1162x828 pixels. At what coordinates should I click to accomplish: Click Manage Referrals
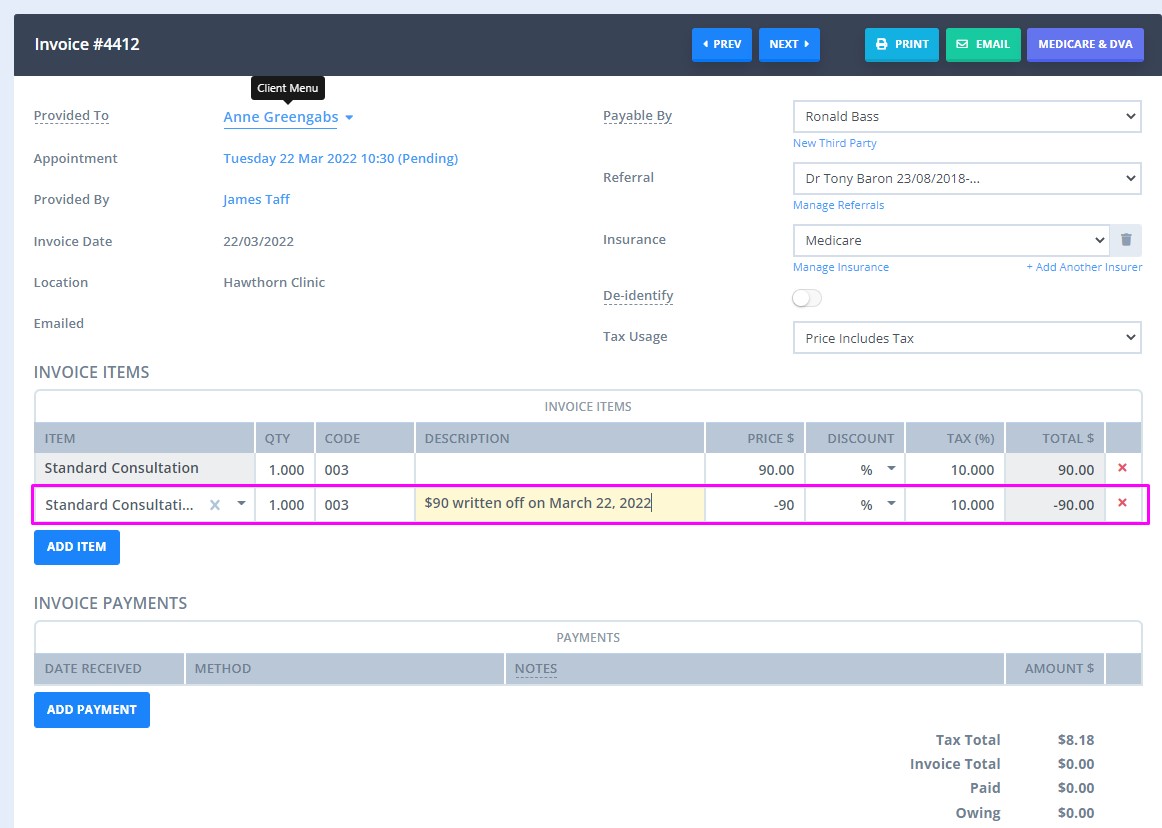[838, 205]
